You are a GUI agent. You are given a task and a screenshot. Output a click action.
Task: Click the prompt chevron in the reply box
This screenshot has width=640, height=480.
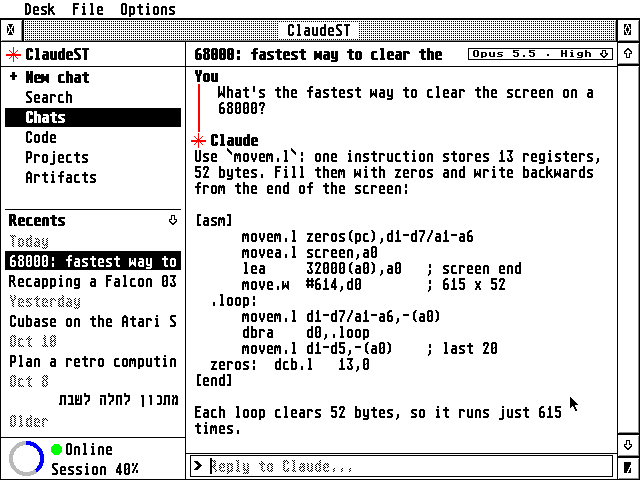pos(198,466)
